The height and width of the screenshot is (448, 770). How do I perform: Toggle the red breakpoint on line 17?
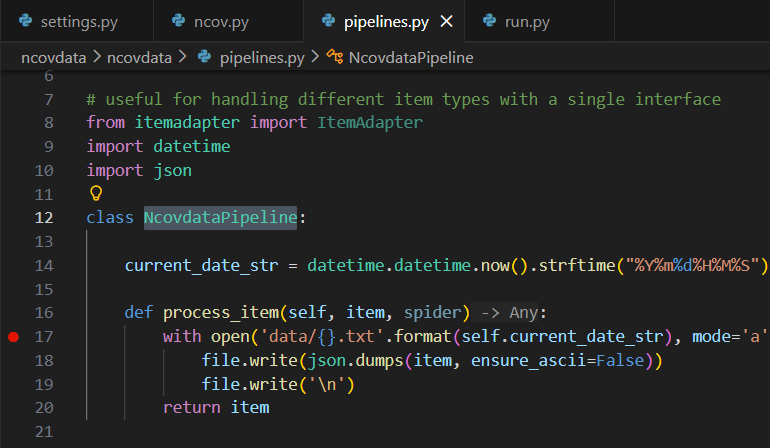coord(13,337)
